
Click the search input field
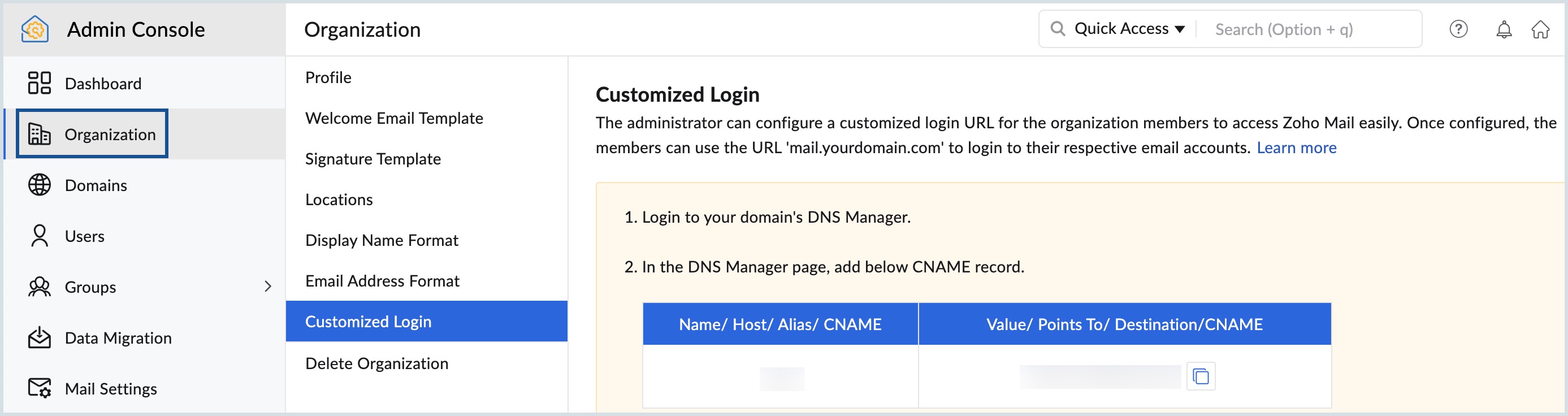(x=1309, y=29)
